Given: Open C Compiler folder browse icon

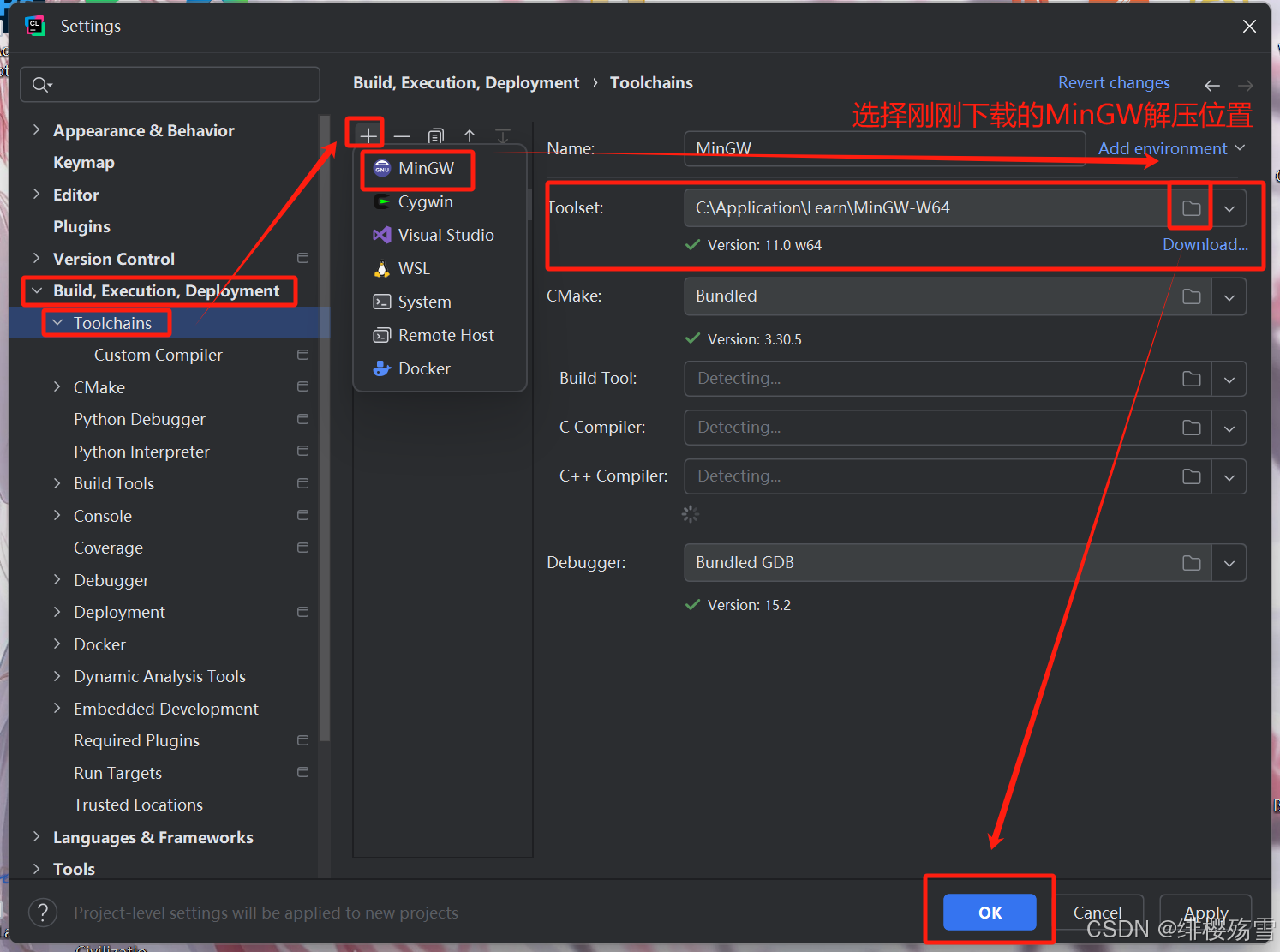Looking at the screenshot, I should (x=1191, y=428).
